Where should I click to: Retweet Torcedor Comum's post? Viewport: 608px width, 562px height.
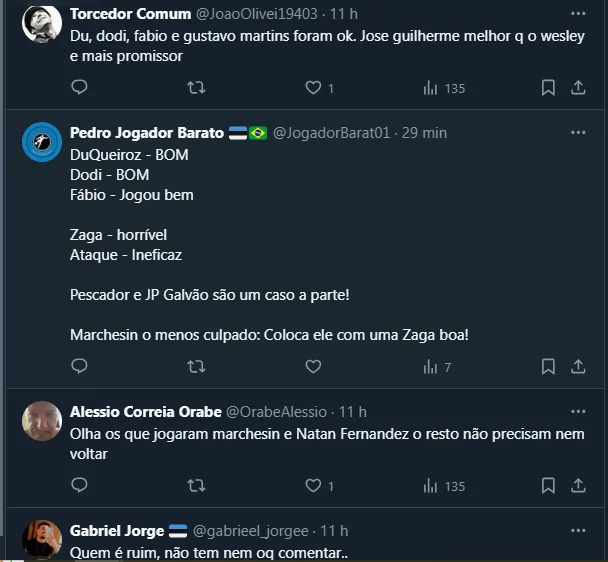[x=196, y=88]
